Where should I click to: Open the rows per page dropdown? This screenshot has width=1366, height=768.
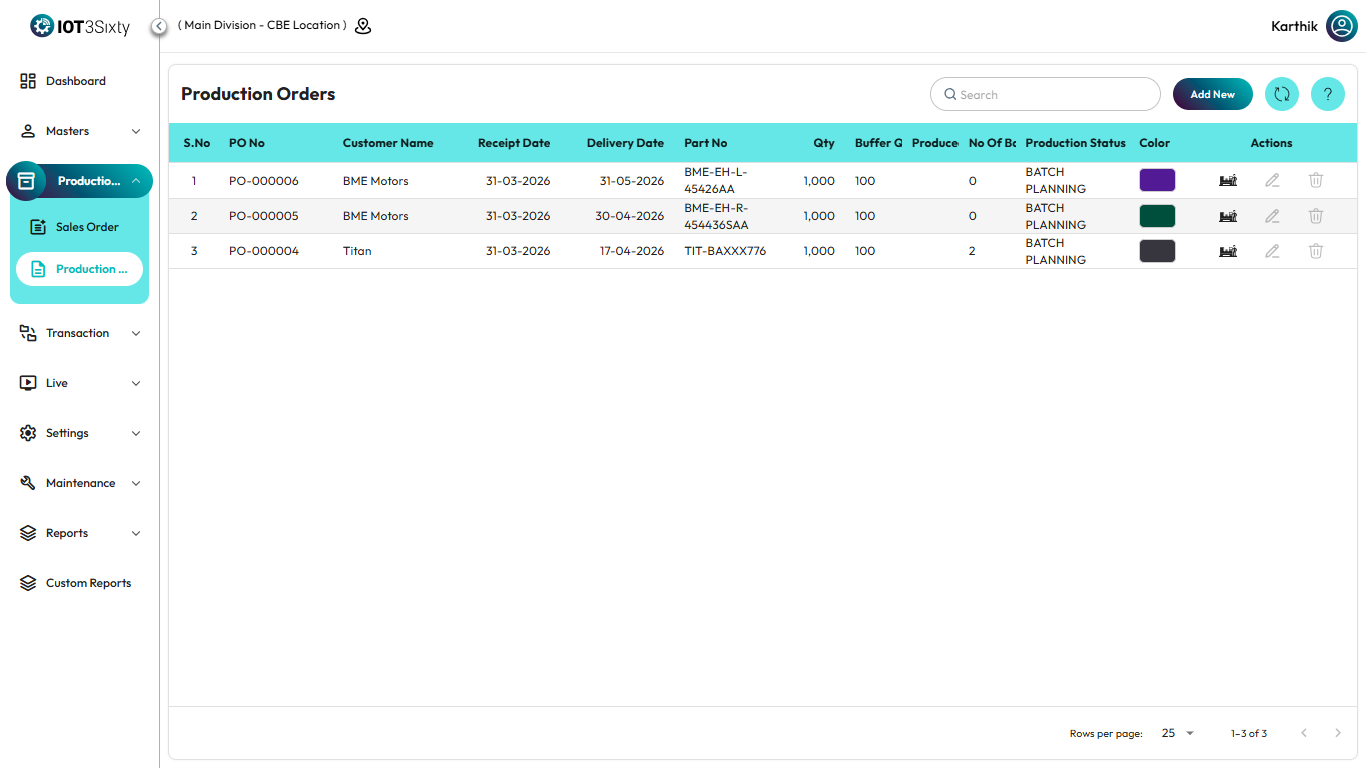1177,733
